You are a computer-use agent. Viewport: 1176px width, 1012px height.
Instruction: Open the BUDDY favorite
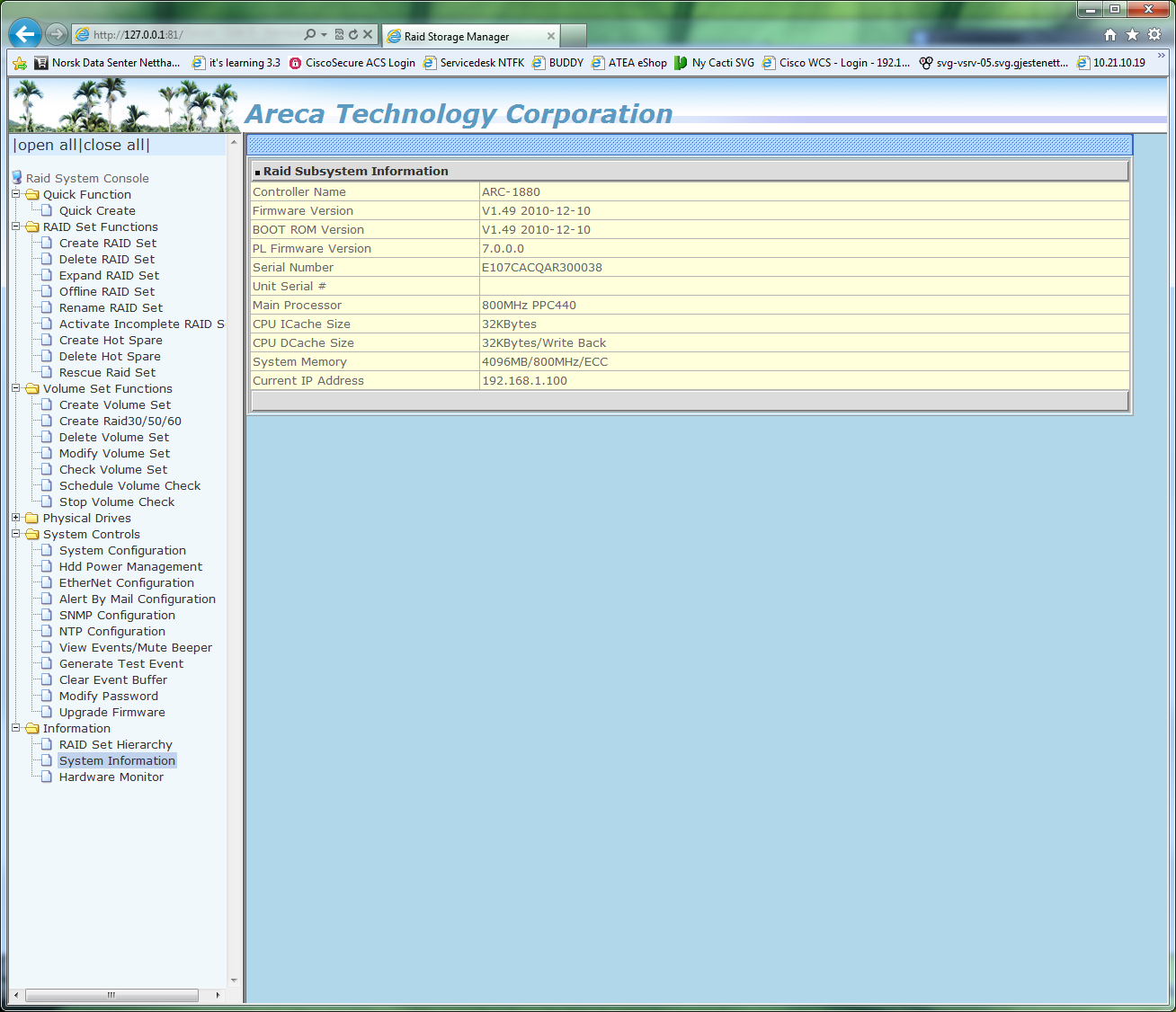pyautogui.click(x=557, y=63)
